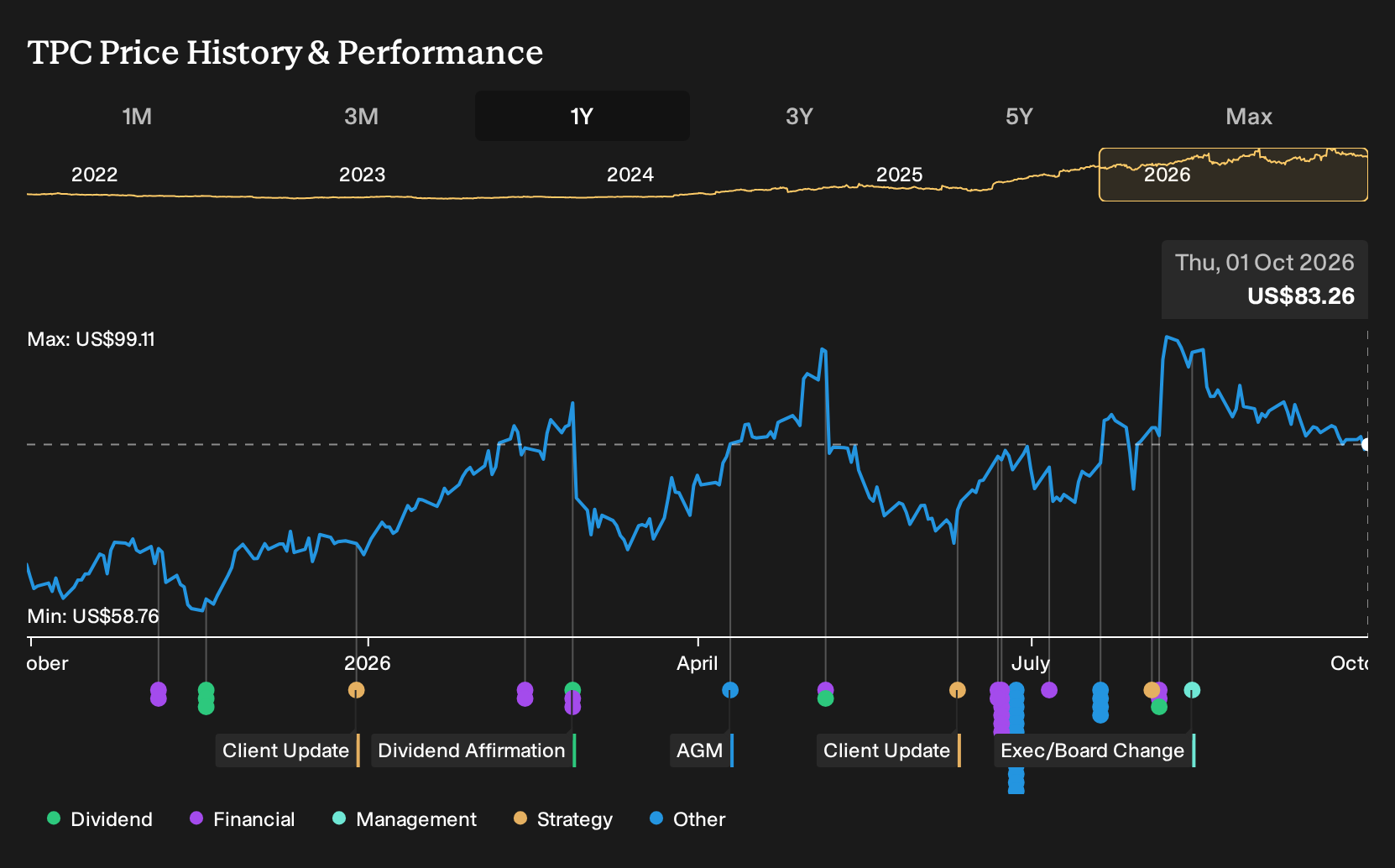Click the TPC Price History & Performance heading
Image resolution: width=1395 pixels, height=868 pixels.
285,52
